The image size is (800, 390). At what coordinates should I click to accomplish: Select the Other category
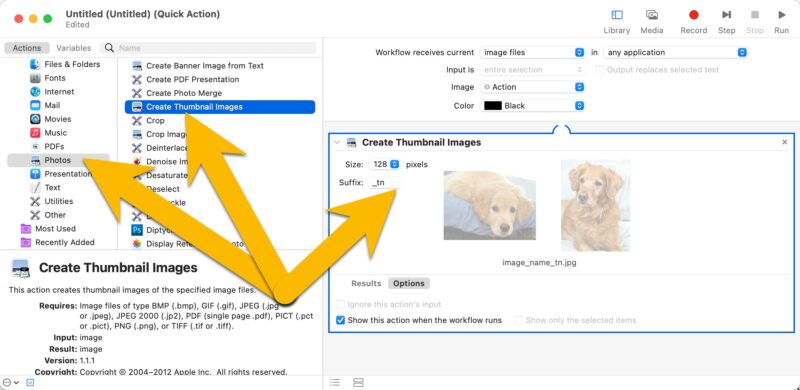click(55, 215)
